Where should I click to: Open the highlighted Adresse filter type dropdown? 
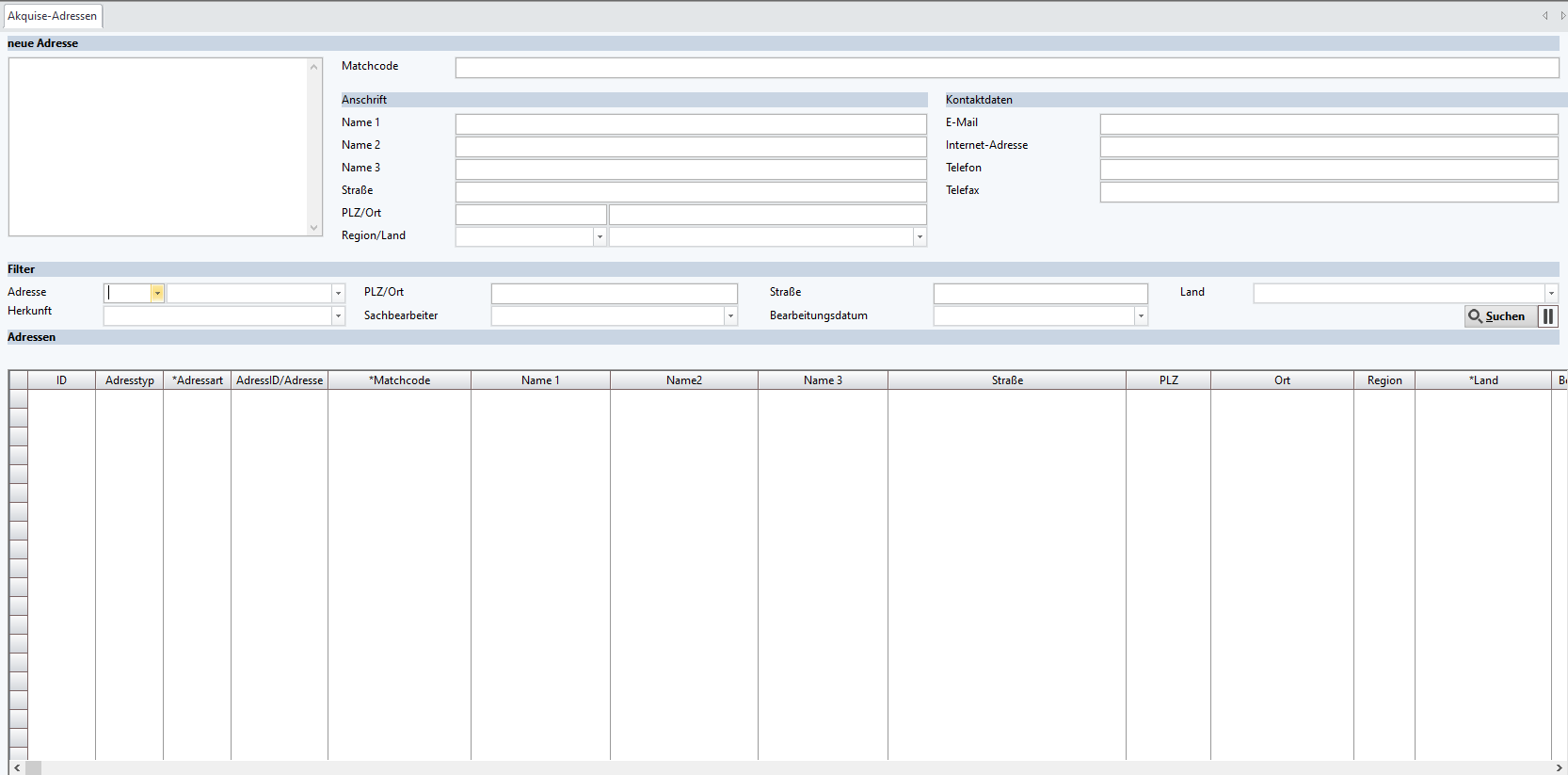click(157, 294)
